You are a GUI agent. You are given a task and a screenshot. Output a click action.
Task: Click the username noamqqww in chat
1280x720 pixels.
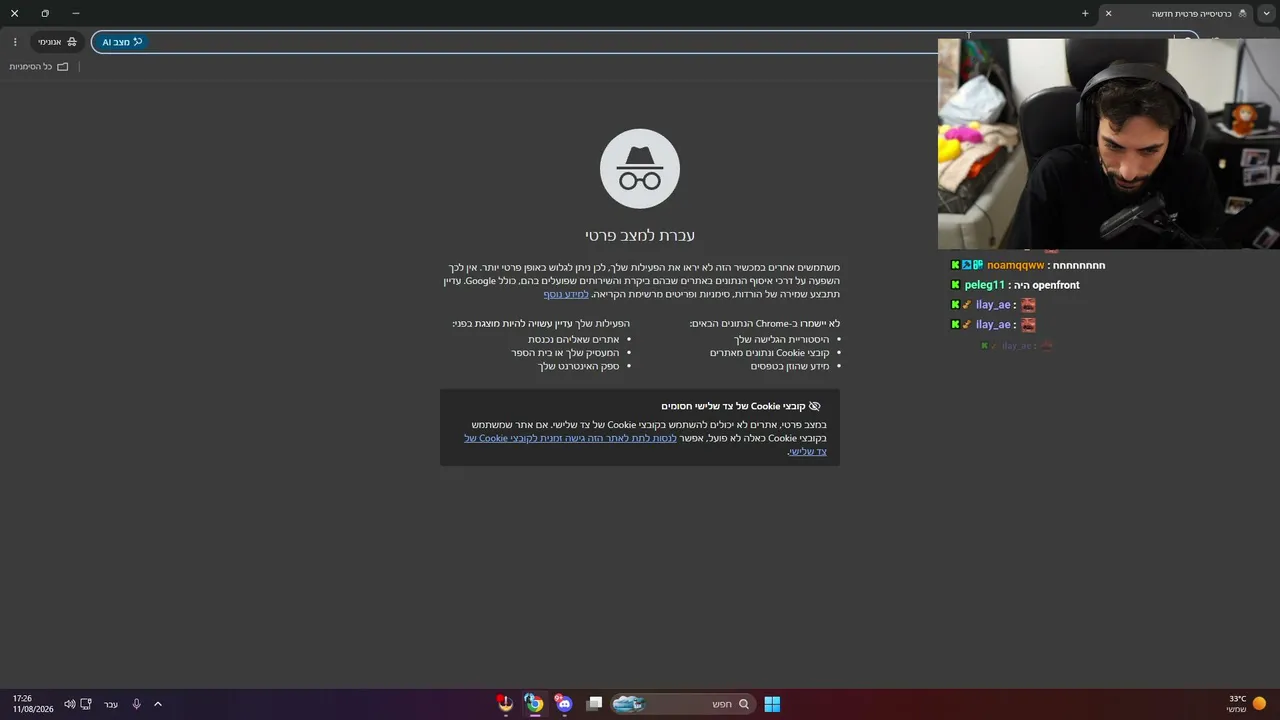coord(1015,266)
